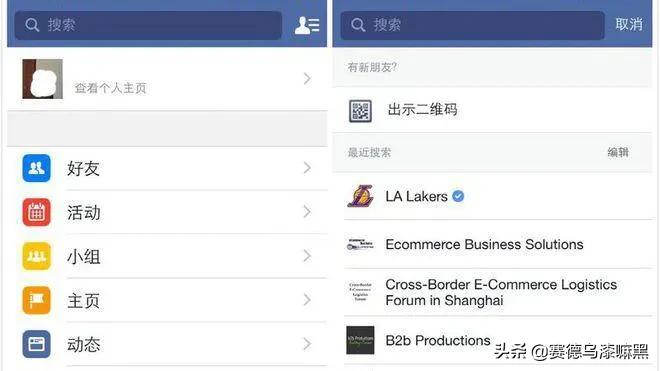Viewport: 660px width, 371px height.
Task: Focus the right screen 搜索 search field
Action: pos(472,25)
